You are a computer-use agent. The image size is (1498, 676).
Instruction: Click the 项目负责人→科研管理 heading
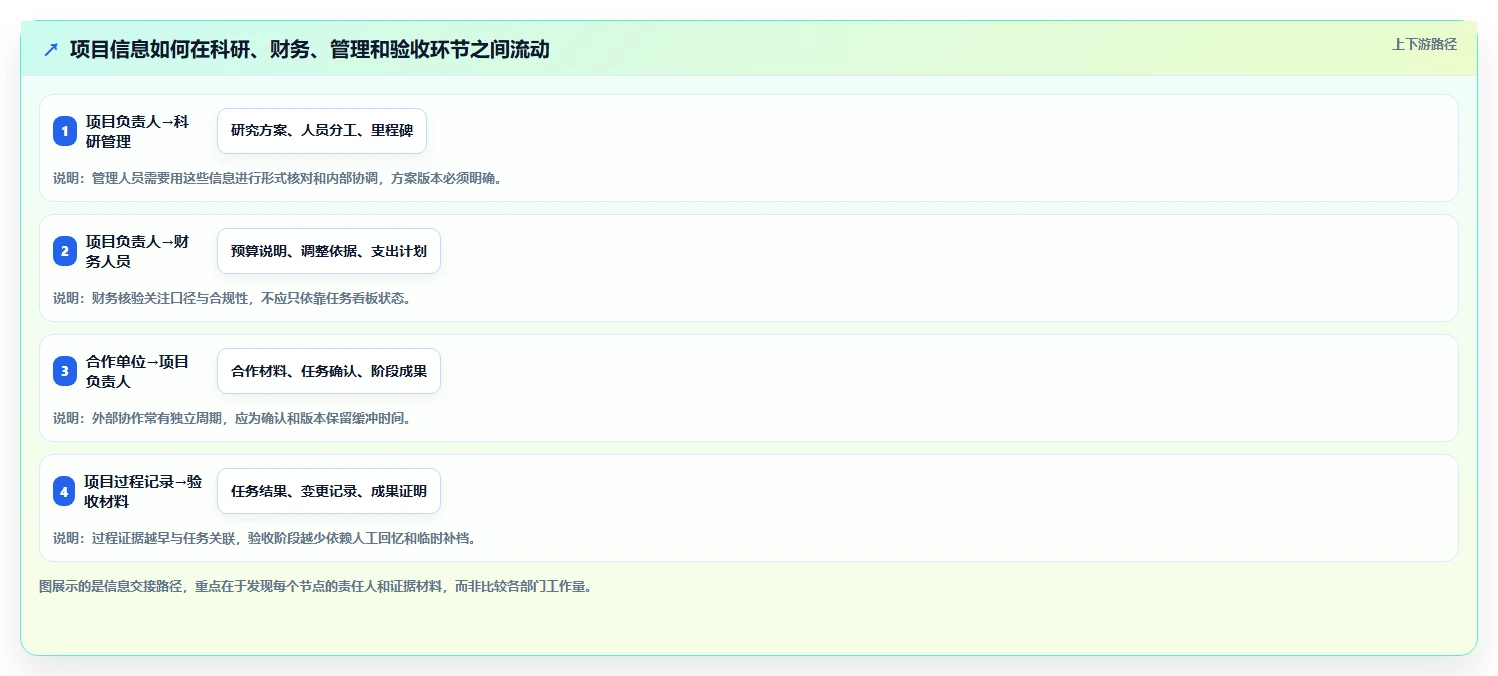[x=138, y=131]
